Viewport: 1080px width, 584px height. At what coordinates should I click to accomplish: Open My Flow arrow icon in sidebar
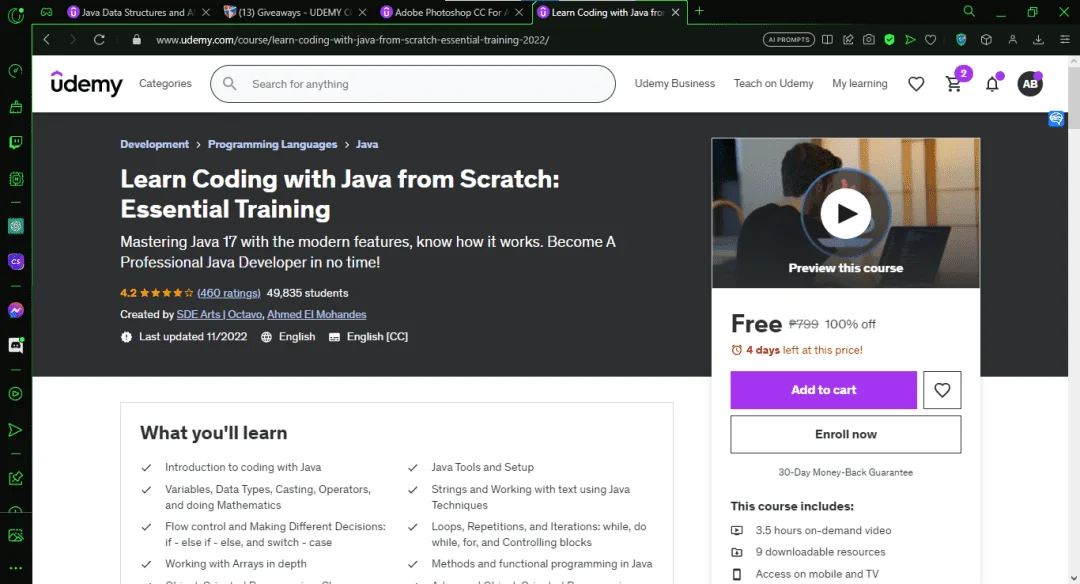click(x=15, y=430)
